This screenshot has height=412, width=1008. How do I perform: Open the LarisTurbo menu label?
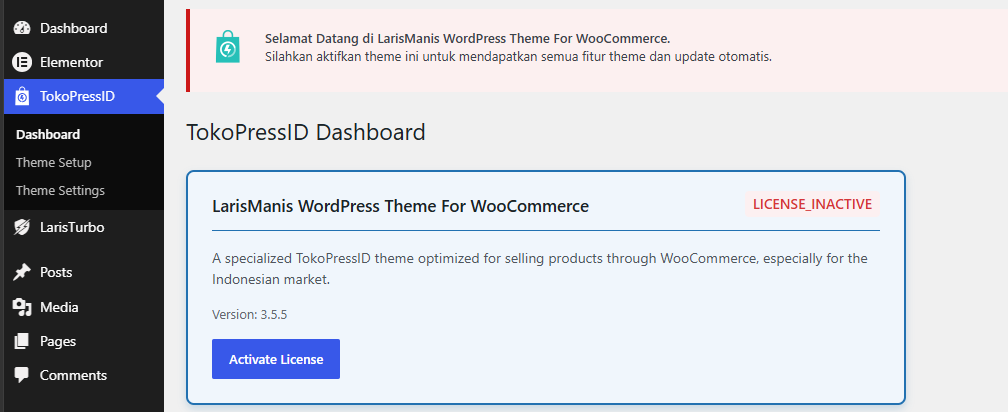pos(72,228)
